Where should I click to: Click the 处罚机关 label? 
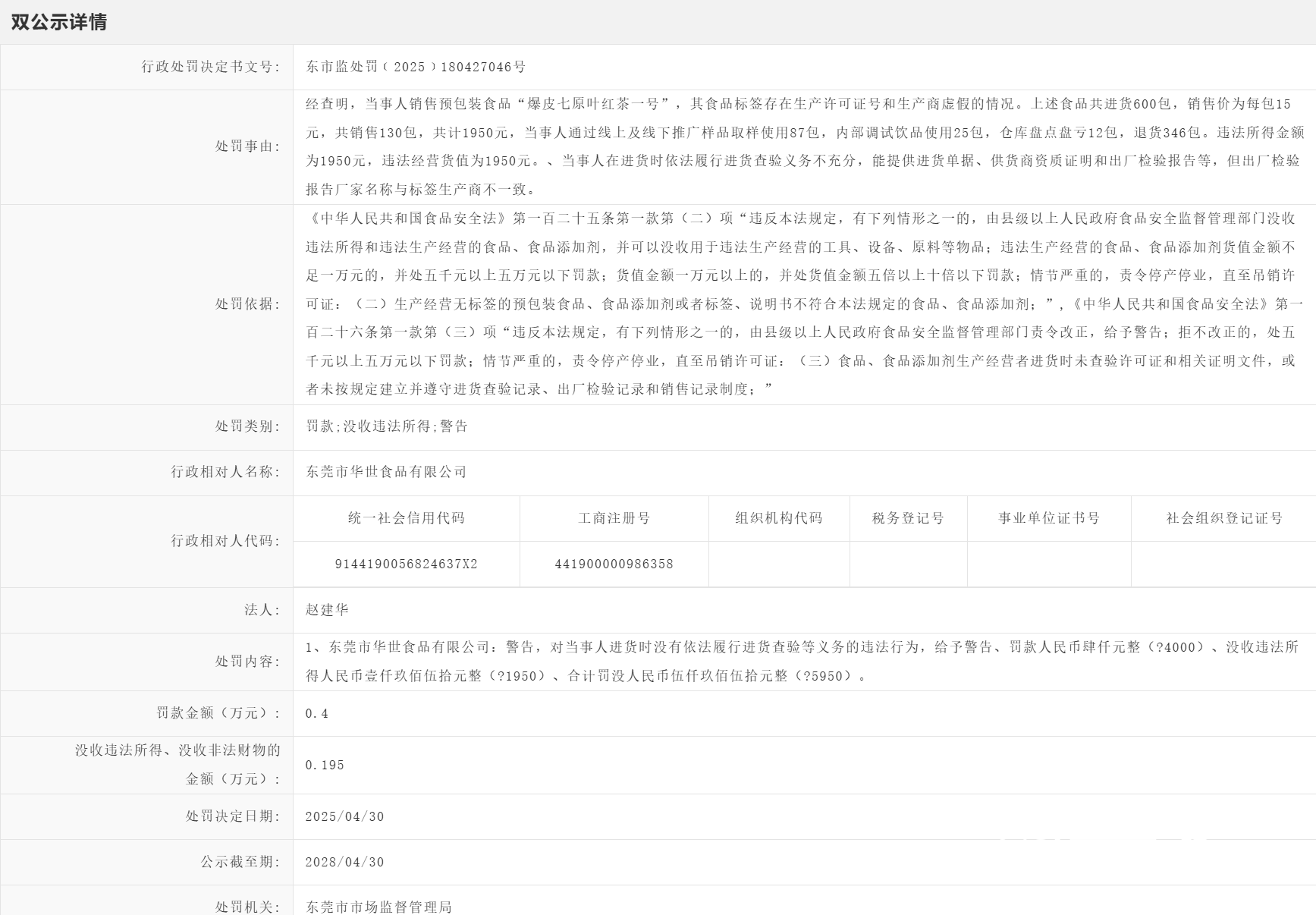point(248,907)
